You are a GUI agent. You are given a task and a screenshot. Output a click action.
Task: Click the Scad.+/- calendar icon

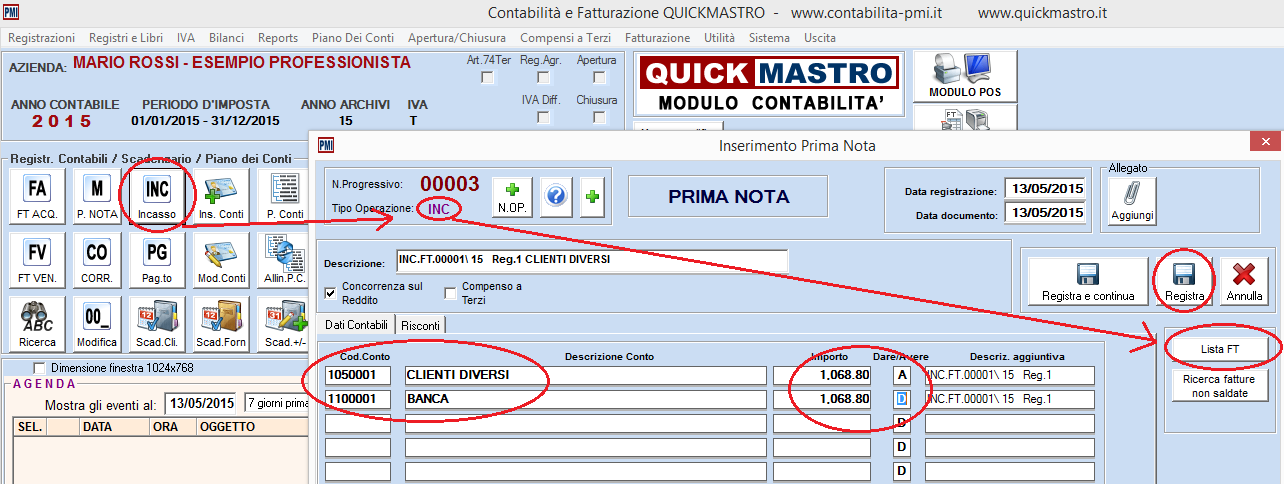pos(284,323)
